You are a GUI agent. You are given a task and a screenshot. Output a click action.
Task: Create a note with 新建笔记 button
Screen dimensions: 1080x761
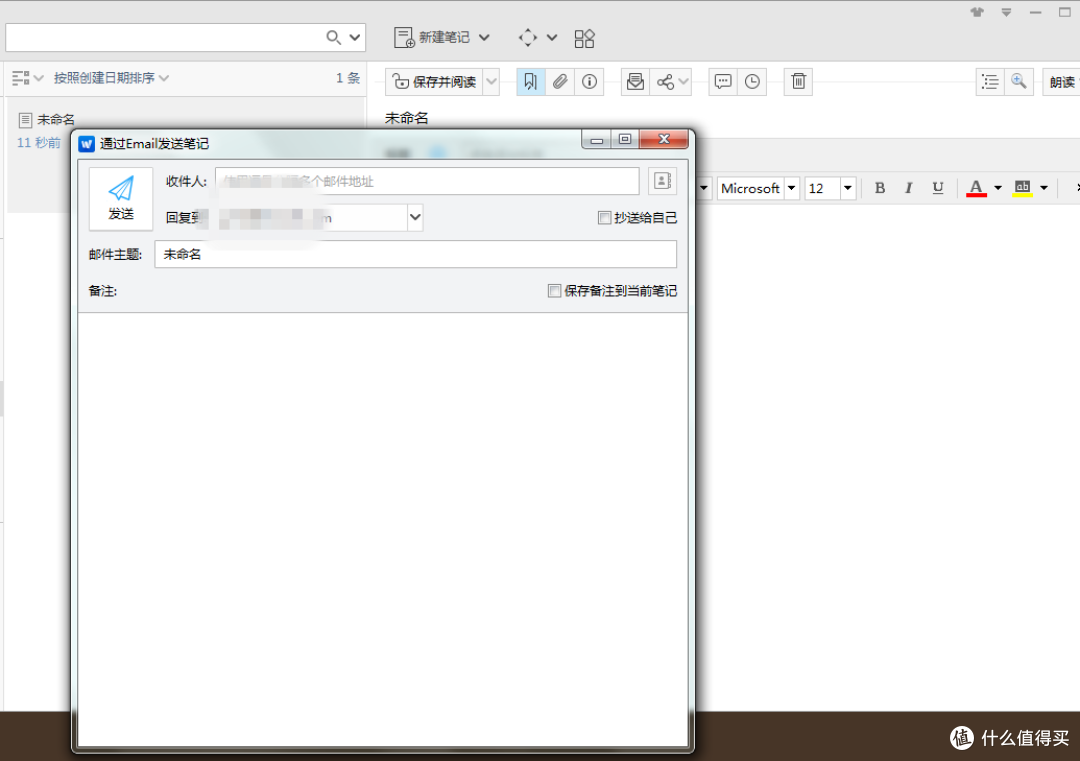[x=432, y=37]
